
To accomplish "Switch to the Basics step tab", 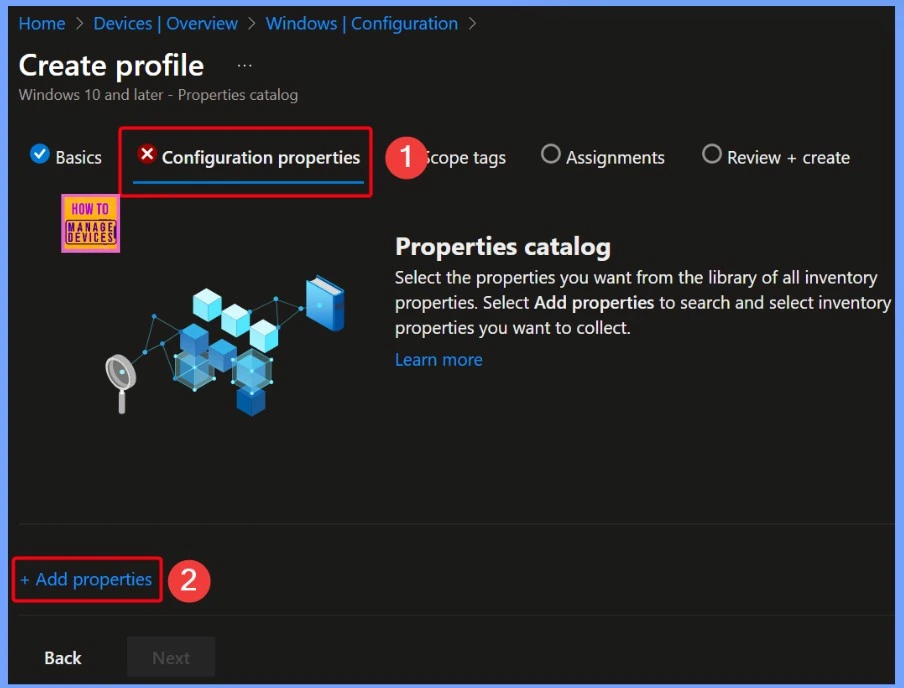I will click(x=66, y=157).
